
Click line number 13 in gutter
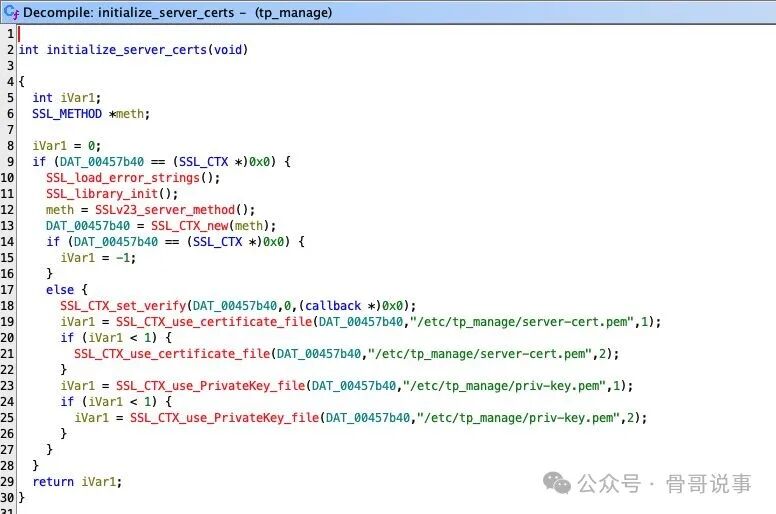(7, 226)
